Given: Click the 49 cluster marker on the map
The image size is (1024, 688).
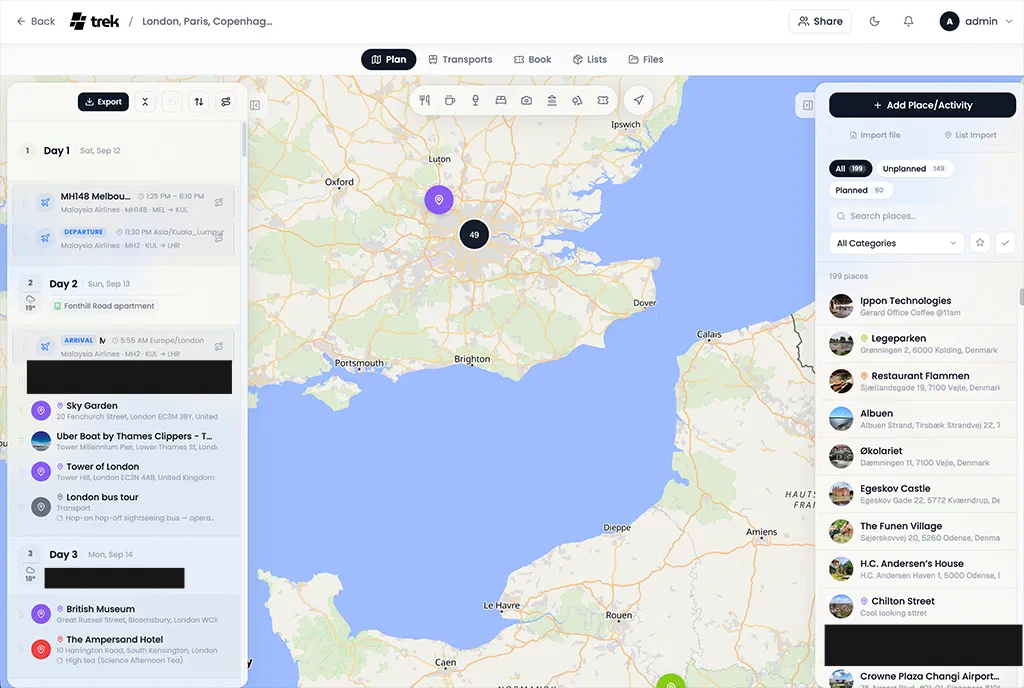Looking at the screenshot, I should [474, 234].
